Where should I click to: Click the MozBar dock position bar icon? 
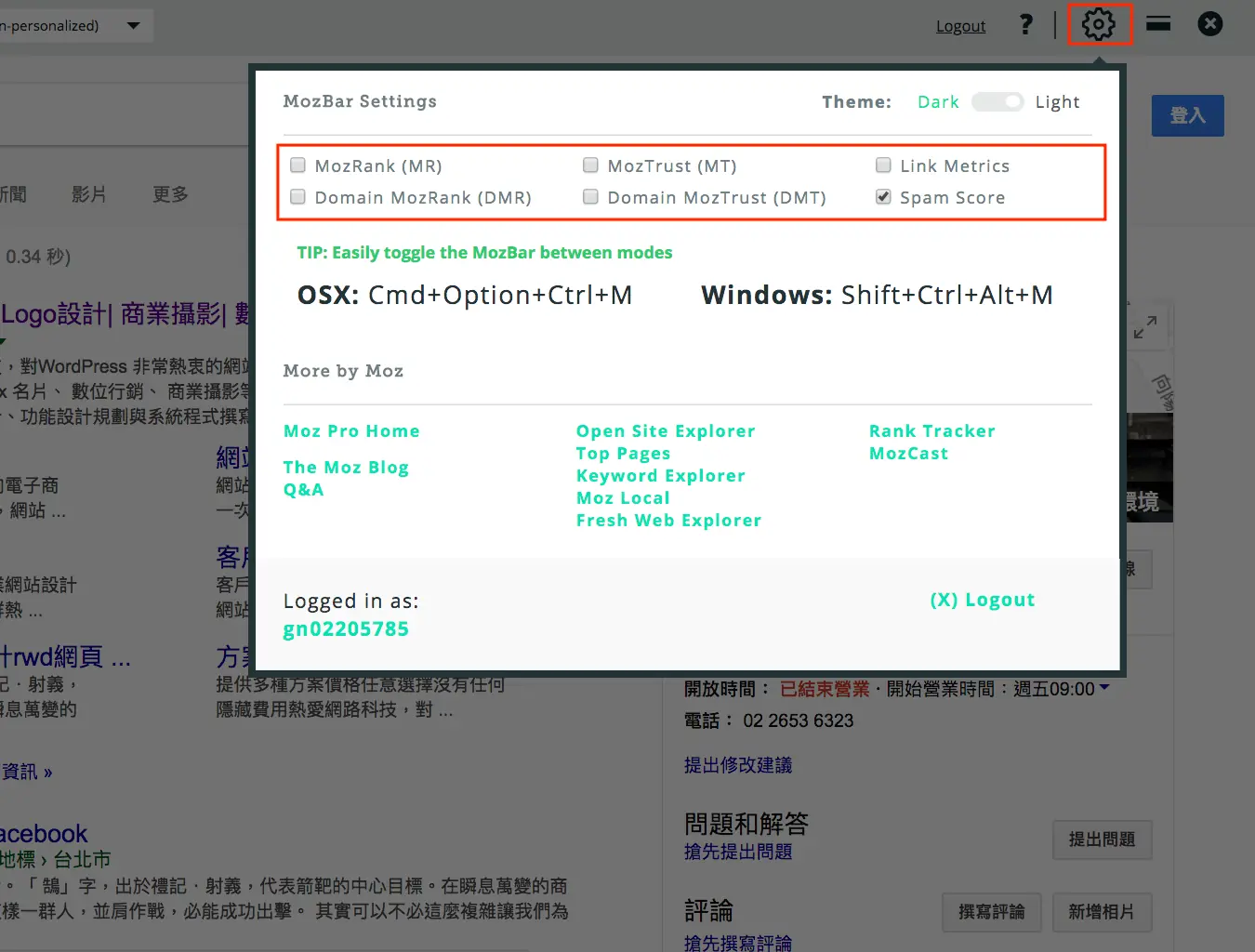point(1158,23)
